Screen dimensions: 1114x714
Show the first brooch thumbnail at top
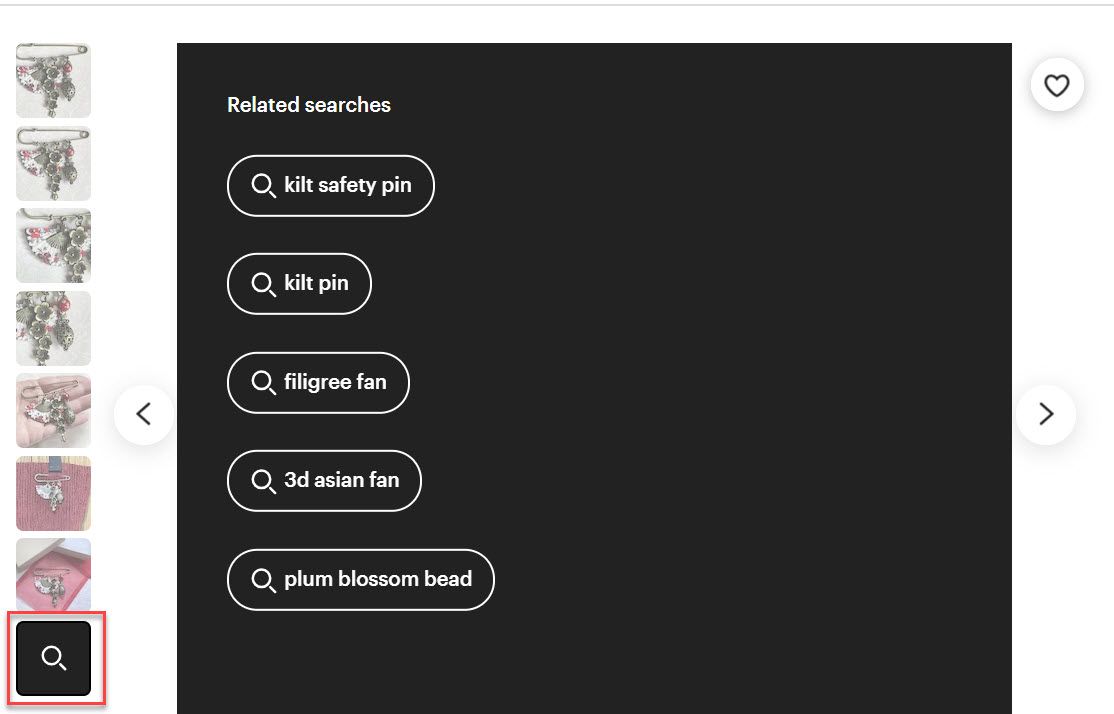click(x=54, y=81)
